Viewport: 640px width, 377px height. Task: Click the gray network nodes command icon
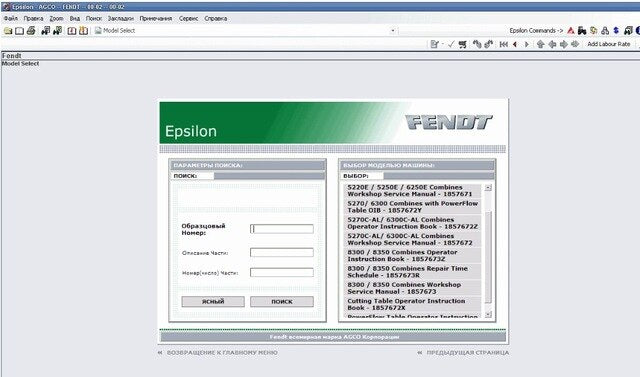605,31
